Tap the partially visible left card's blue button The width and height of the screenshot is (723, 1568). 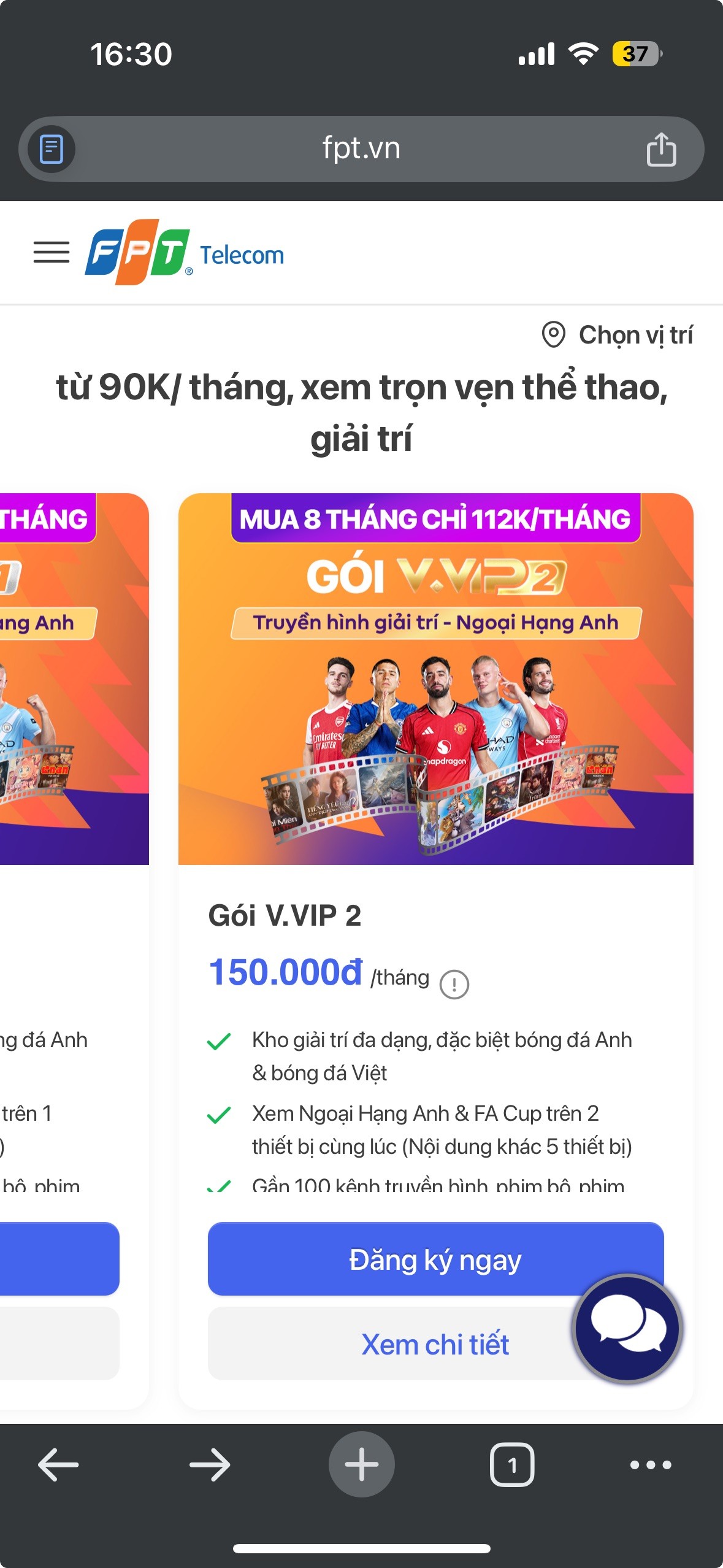click(x=59, y=1259)
